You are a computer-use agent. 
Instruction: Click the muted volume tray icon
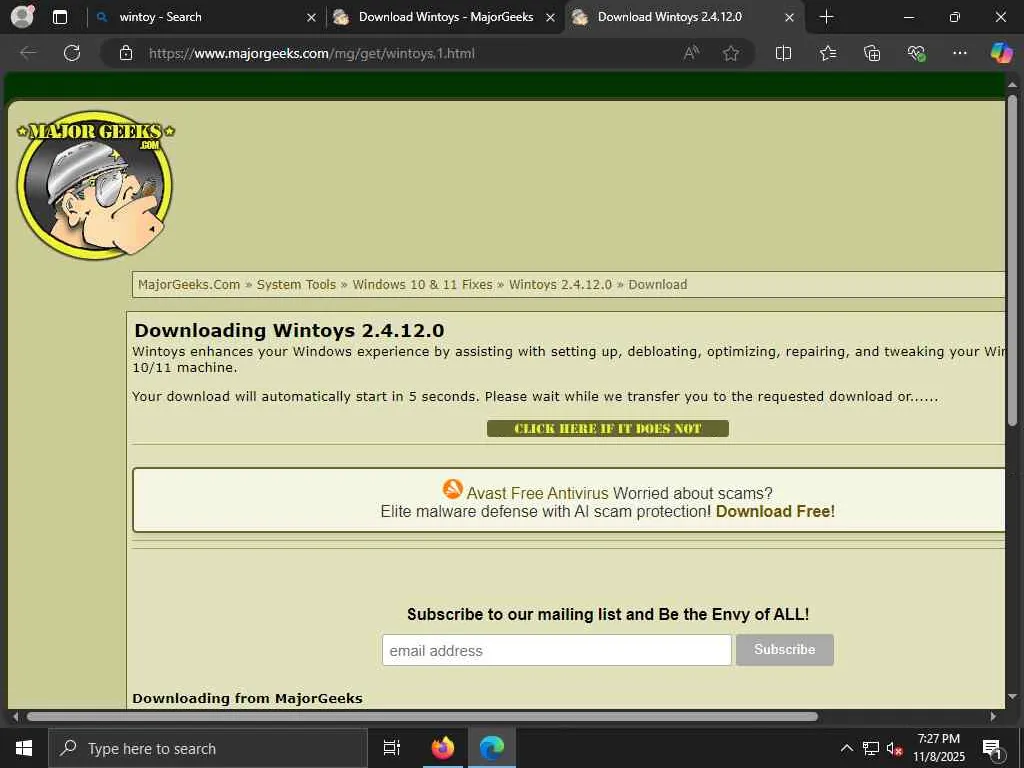894,748
